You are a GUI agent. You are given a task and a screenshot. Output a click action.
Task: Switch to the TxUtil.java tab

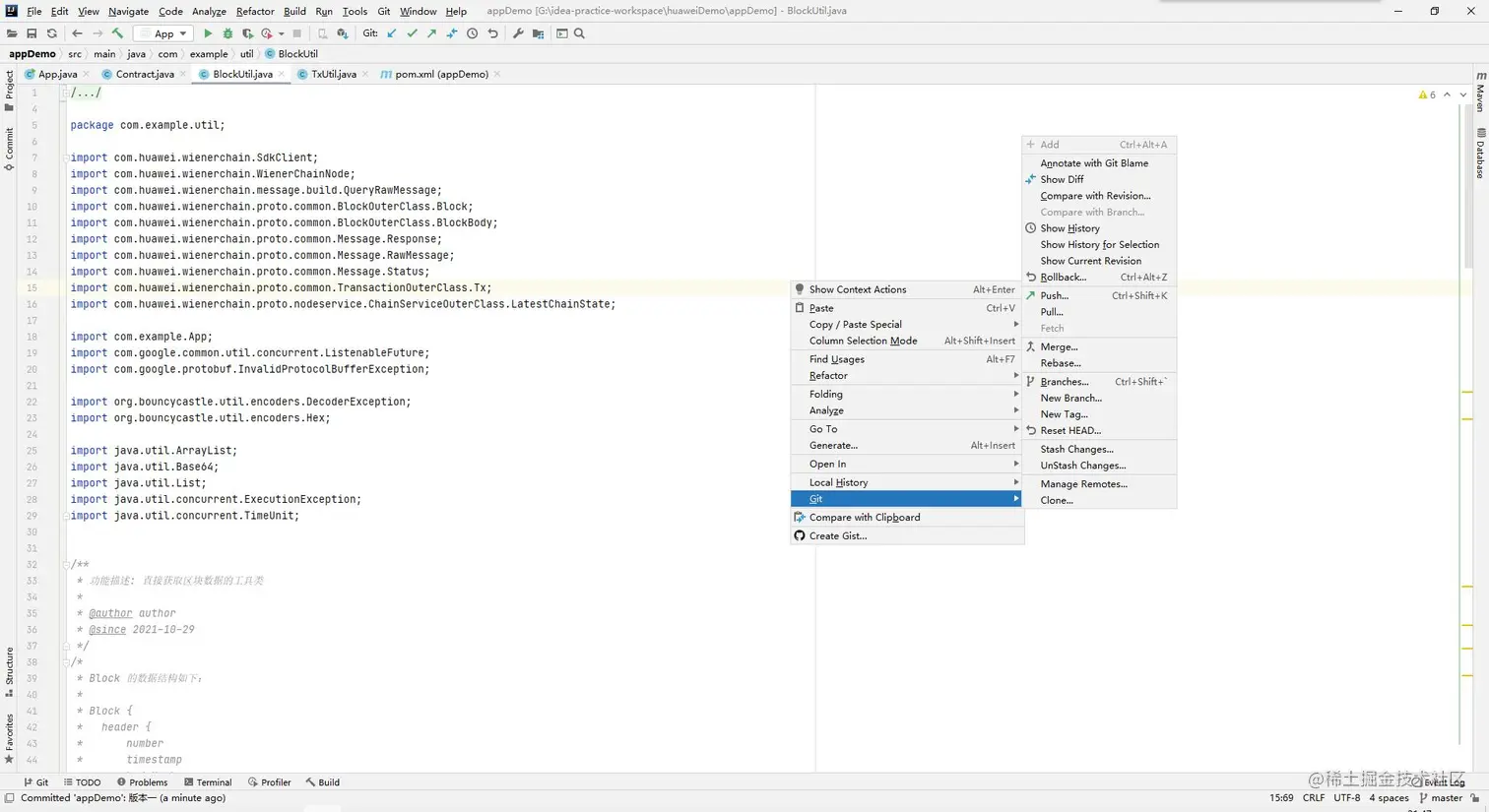pyautogui.click(x=334, y=74)
